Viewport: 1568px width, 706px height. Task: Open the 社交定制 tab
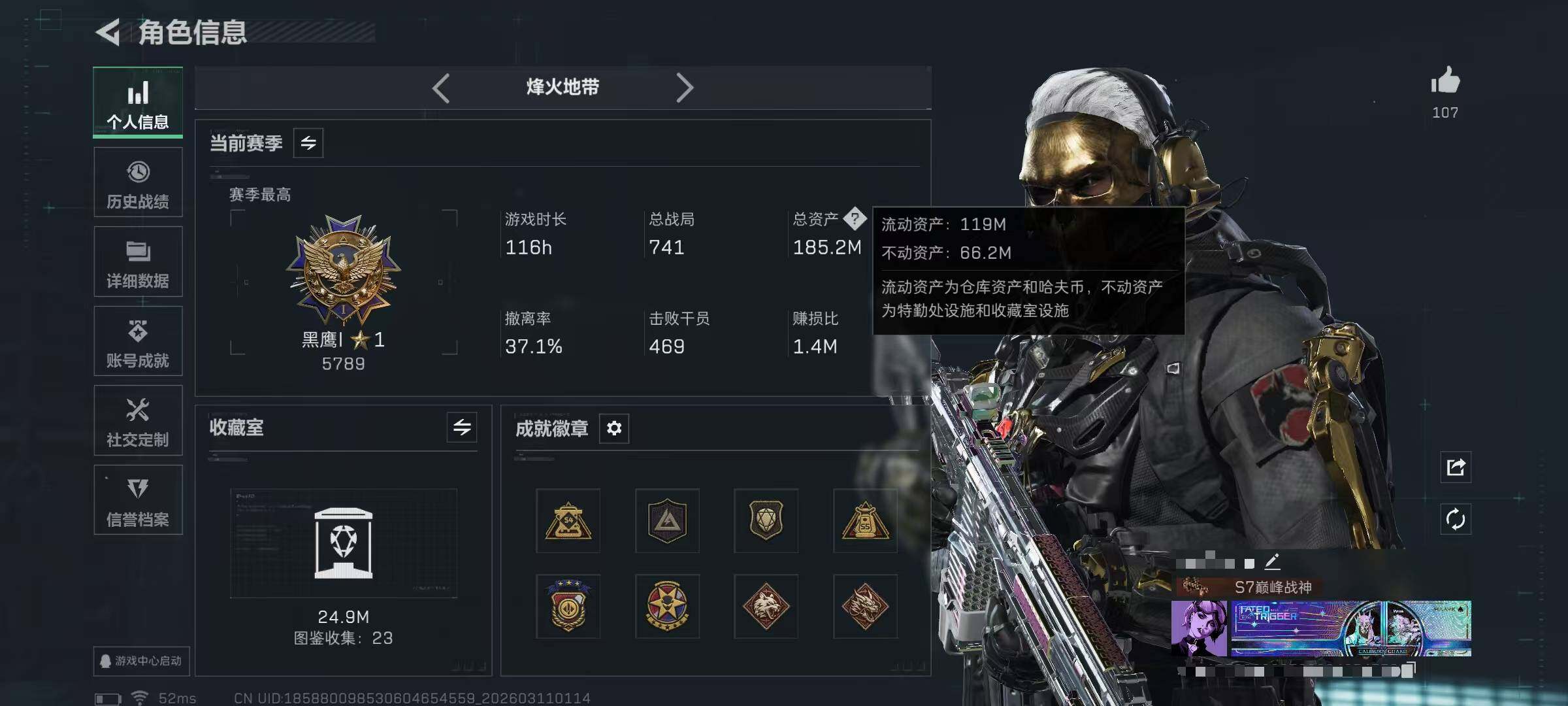pos(138,420)
